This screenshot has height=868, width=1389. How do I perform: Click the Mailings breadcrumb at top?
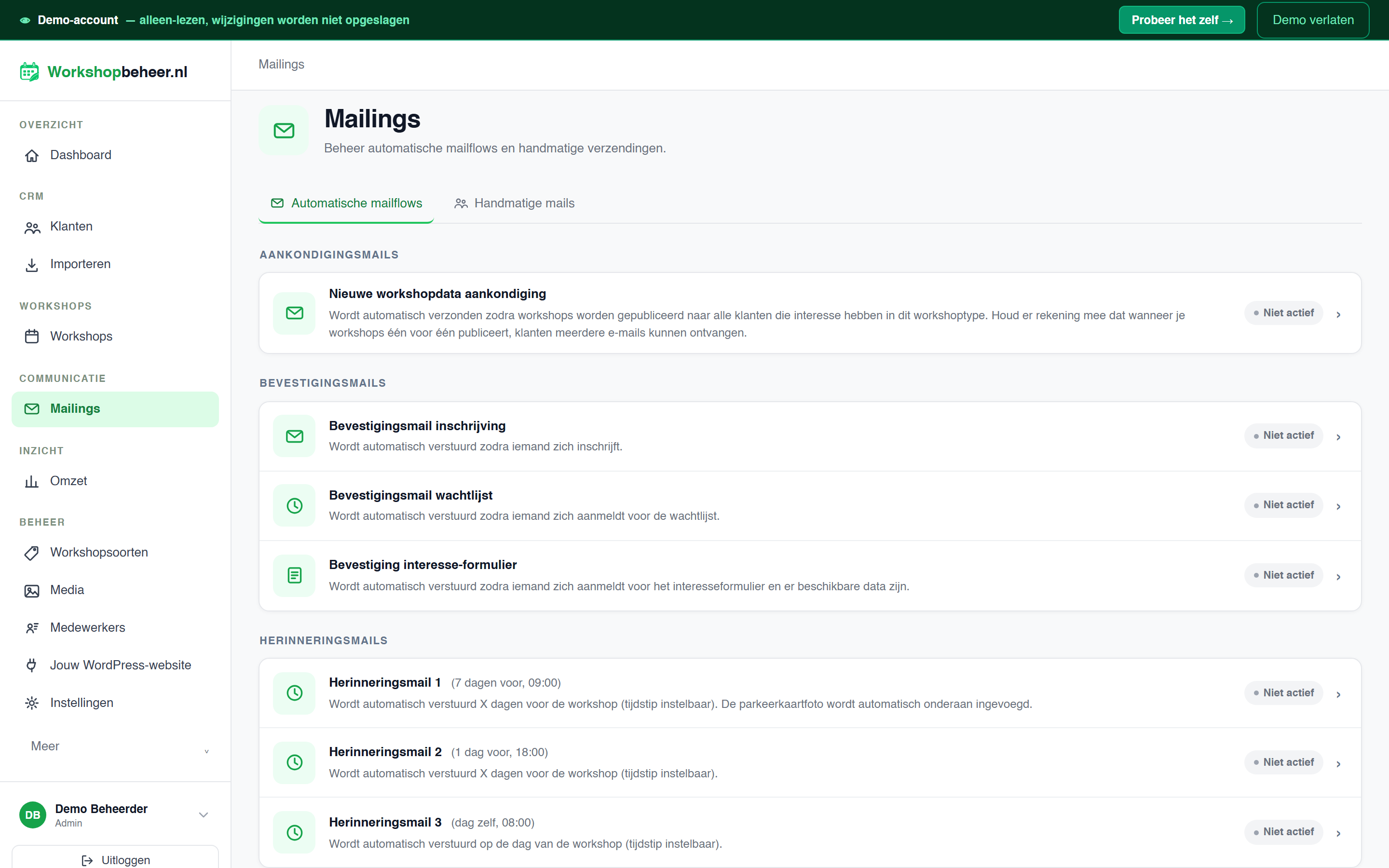pyautogui.click(x=281, y=64)
